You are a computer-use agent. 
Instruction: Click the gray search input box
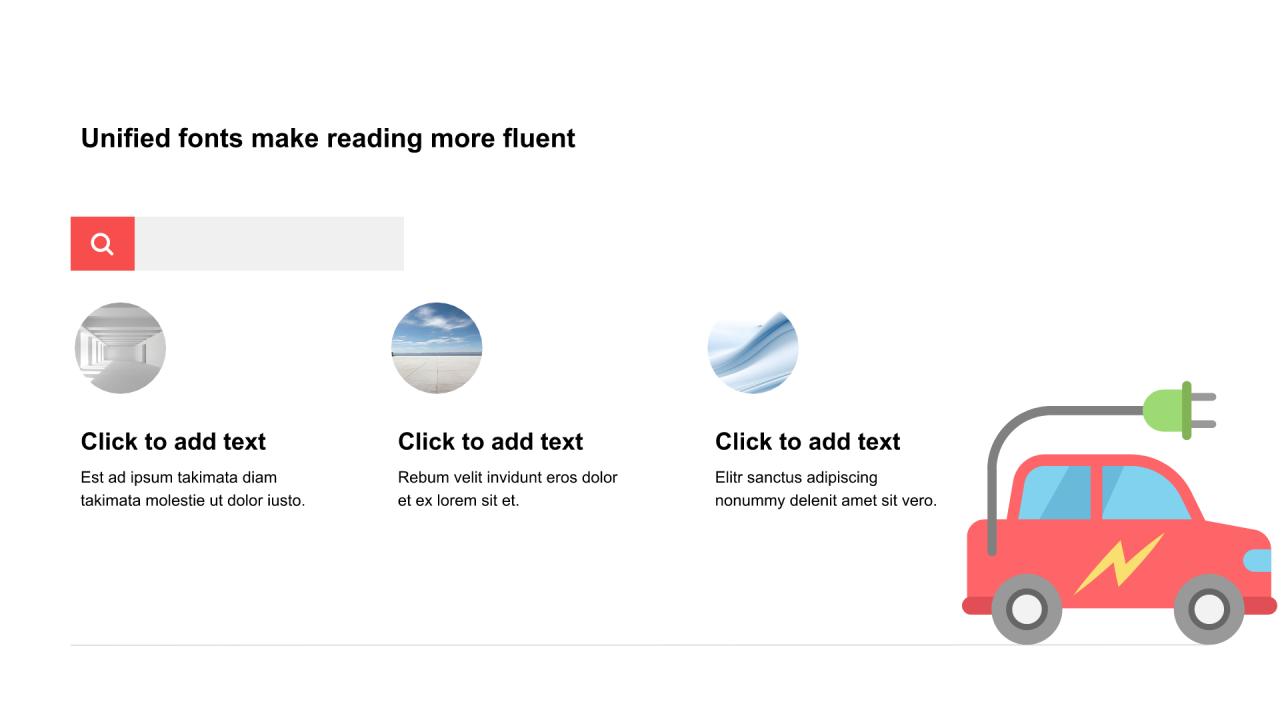[269, 243]
